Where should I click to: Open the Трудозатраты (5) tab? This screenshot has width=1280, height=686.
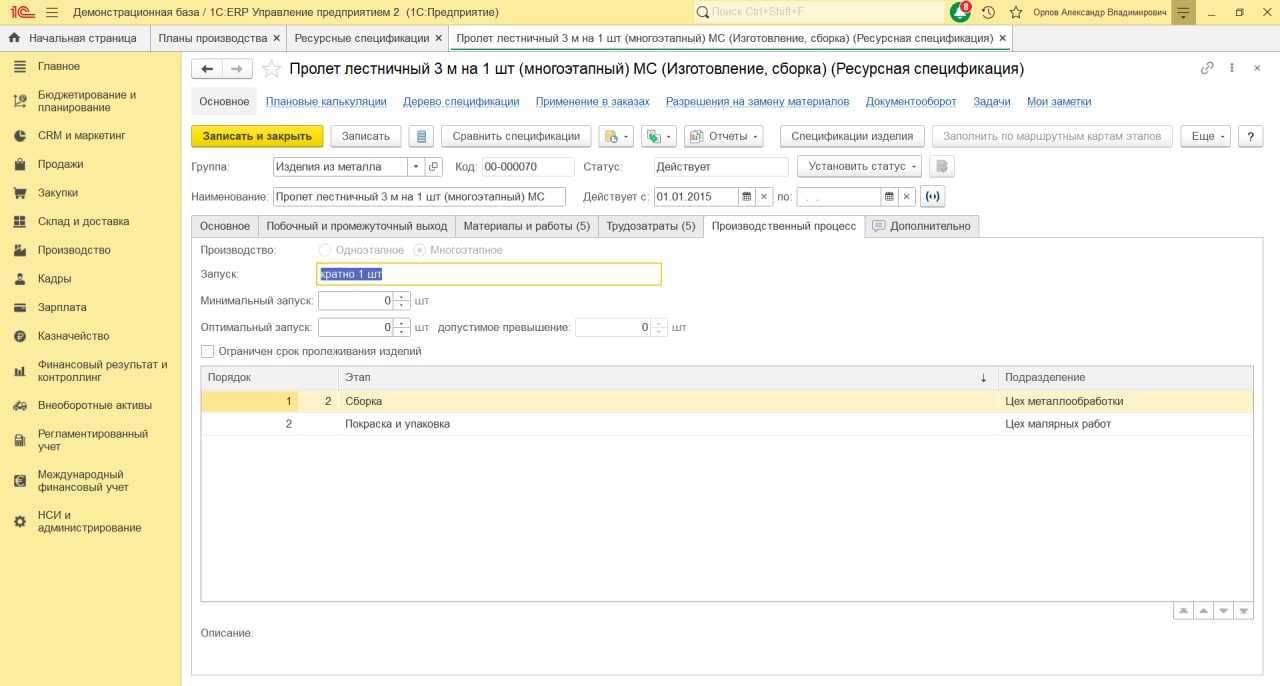click(650, 226)
